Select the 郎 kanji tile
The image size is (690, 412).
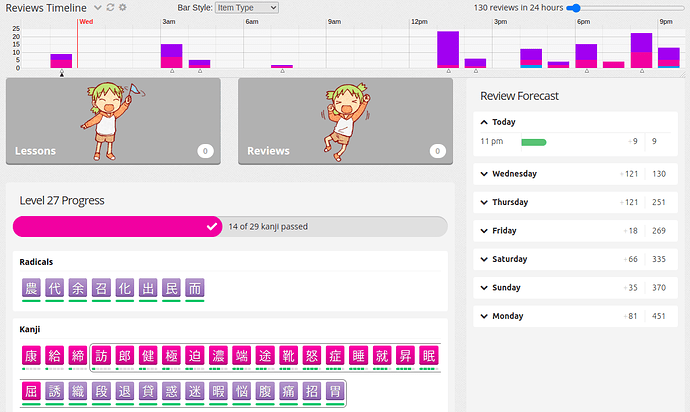click(125, 356)
